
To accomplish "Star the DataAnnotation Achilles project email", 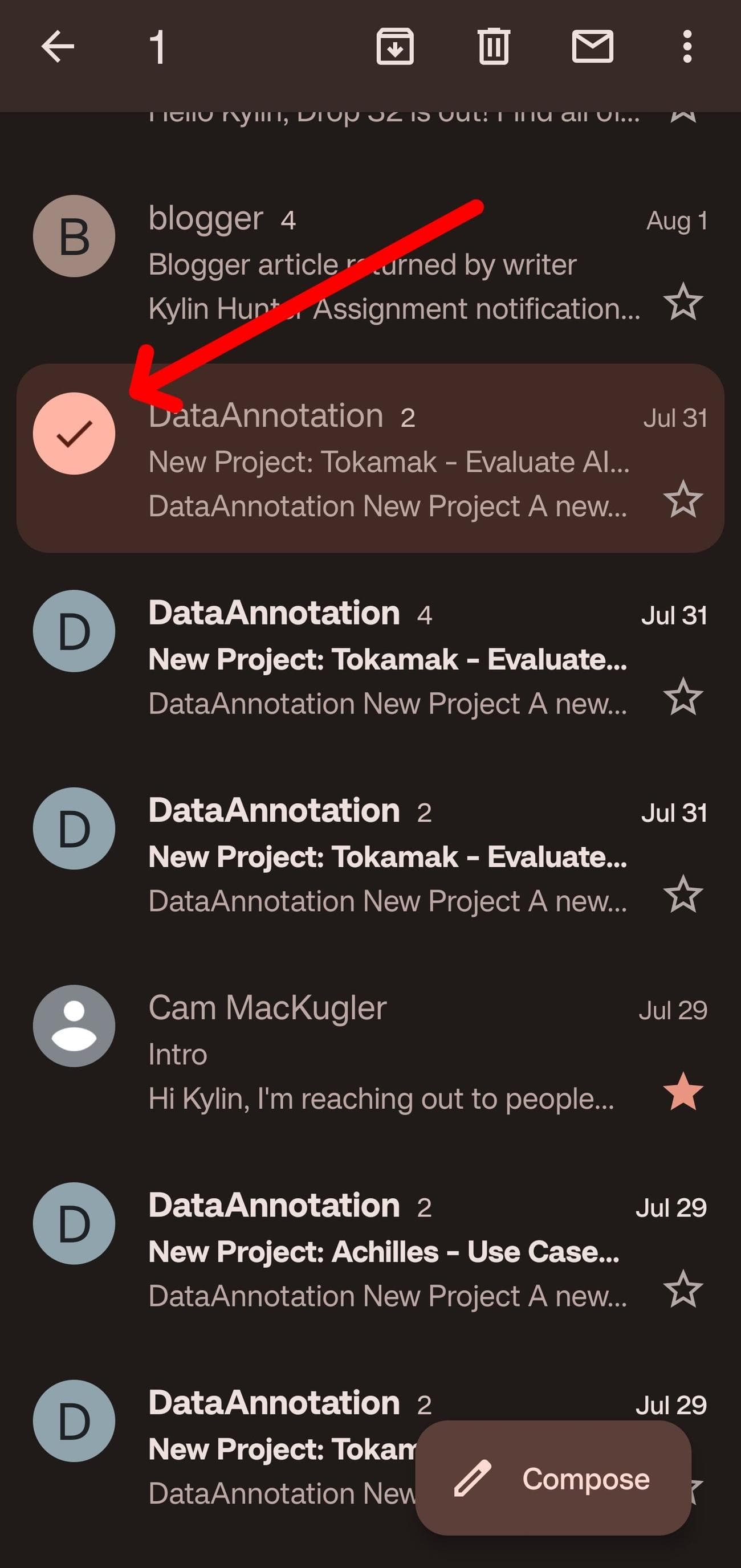I will (682, 1289).
